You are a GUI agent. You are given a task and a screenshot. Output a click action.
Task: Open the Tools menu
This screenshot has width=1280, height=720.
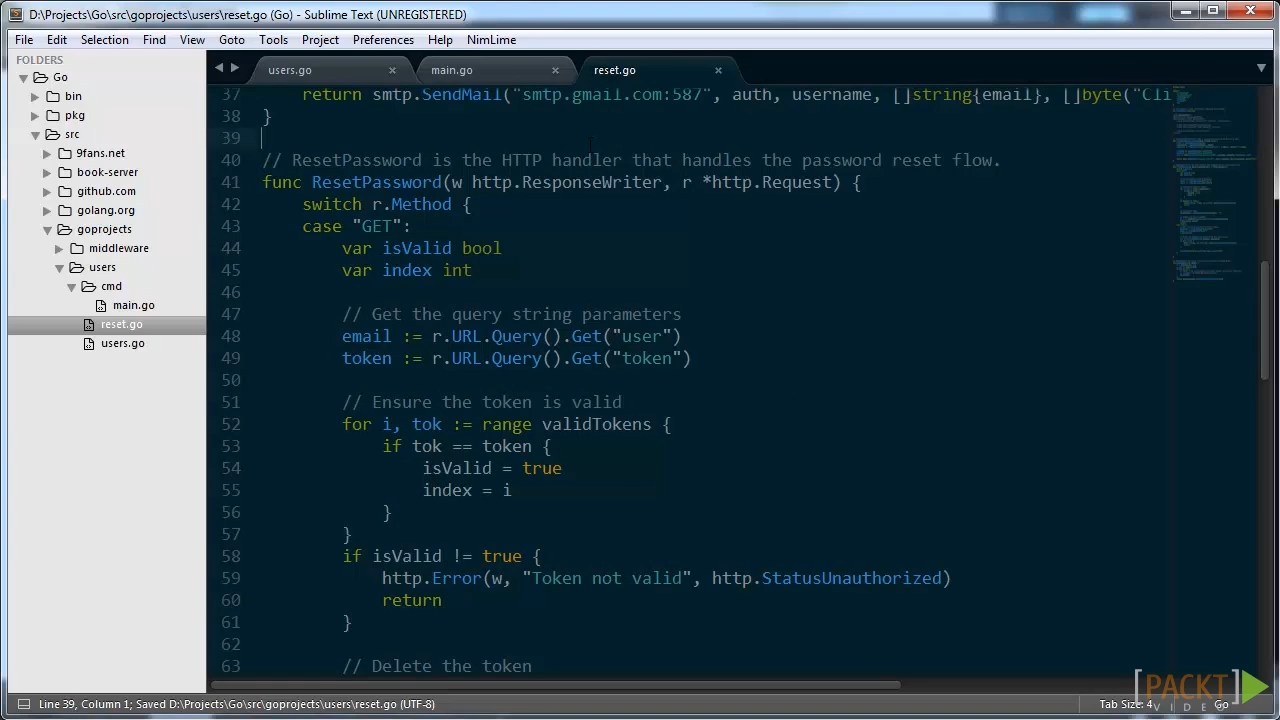[273, 40]
